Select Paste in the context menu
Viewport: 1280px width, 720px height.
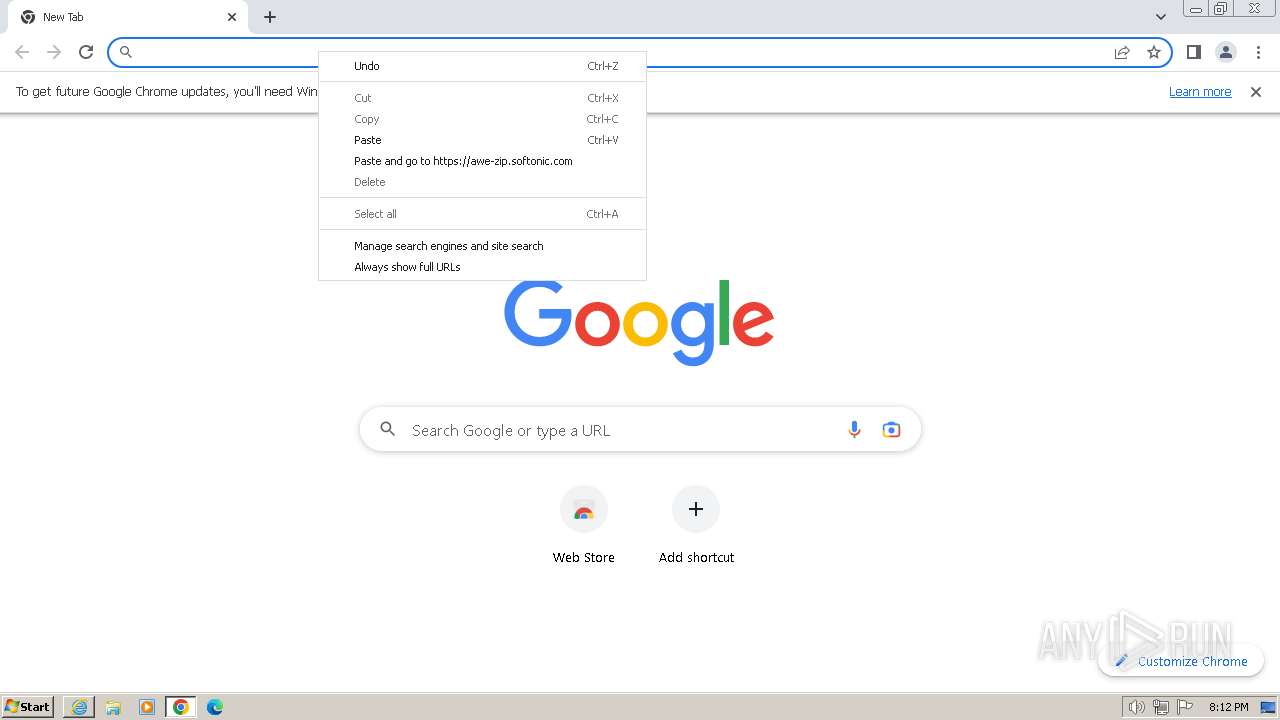pyautogui.click(x=482, y=140)
